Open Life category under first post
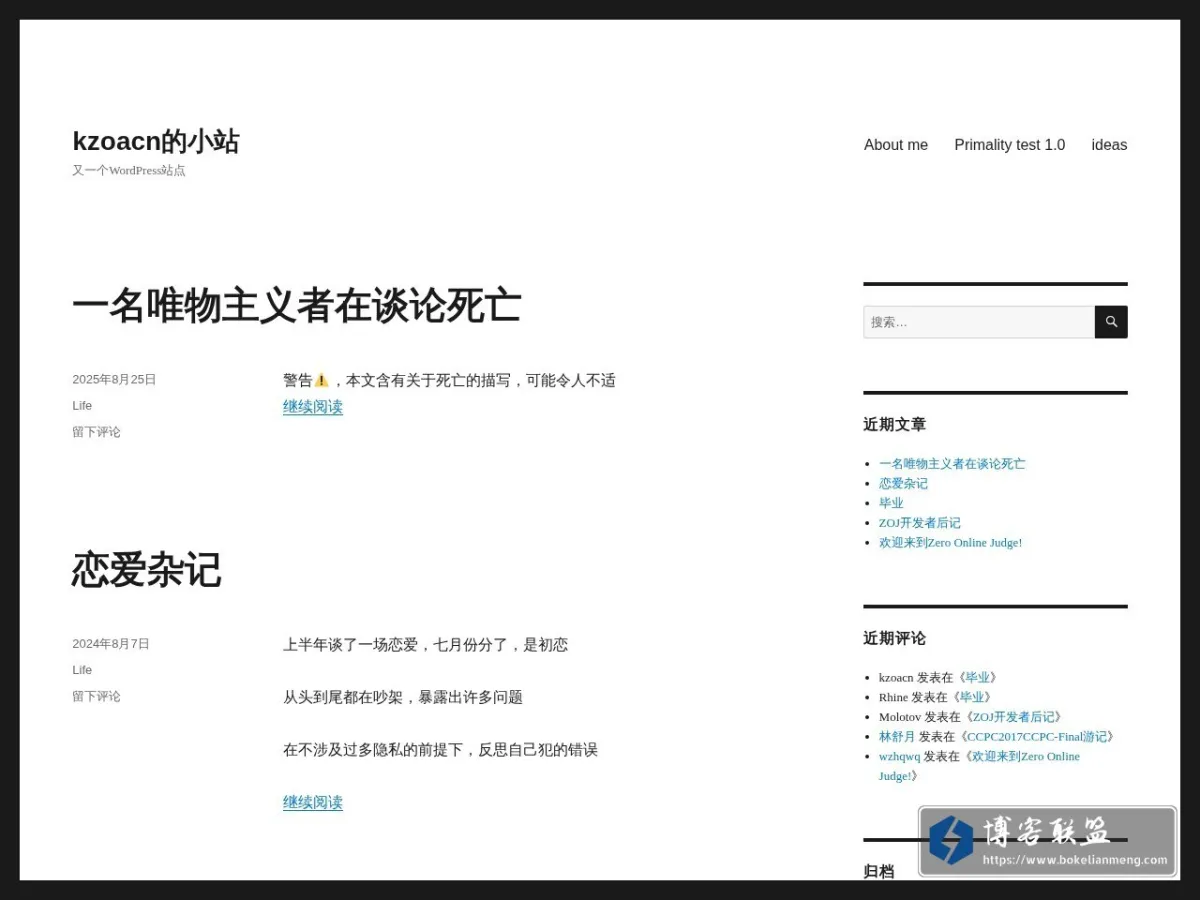Viewport: 1200px width, 900px height. (x=82, y=405)
